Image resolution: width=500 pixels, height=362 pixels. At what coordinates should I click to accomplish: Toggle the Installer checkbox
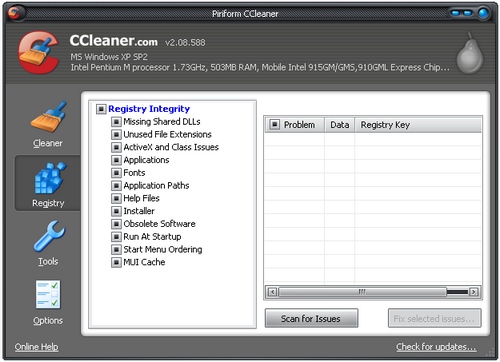(x=116, y=211)
